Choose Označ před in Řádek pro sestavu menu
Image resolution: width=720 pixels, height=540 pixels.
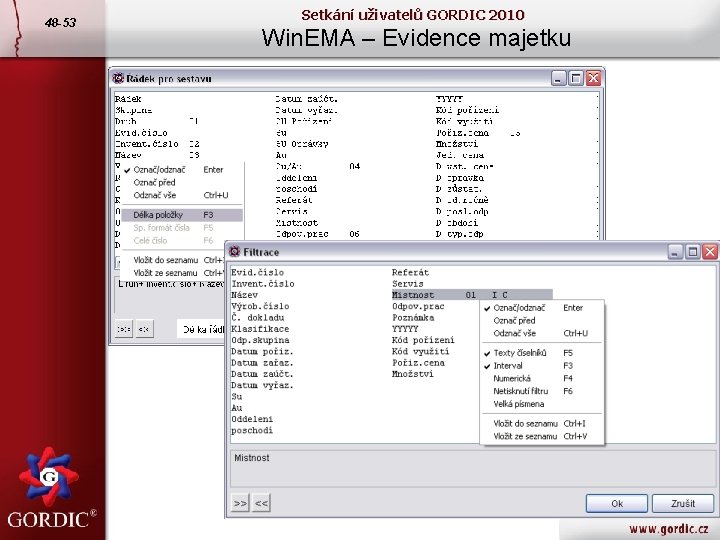click(182, 182)
